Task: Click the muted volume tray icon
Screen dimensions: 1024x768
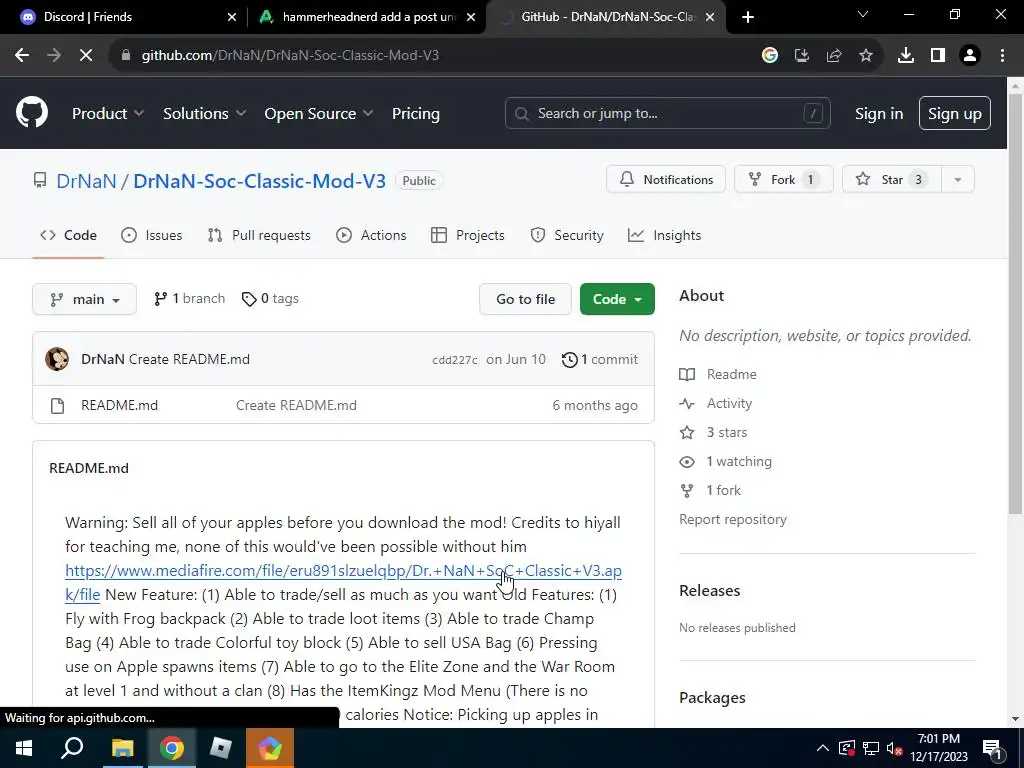Action: coord(894,748)
